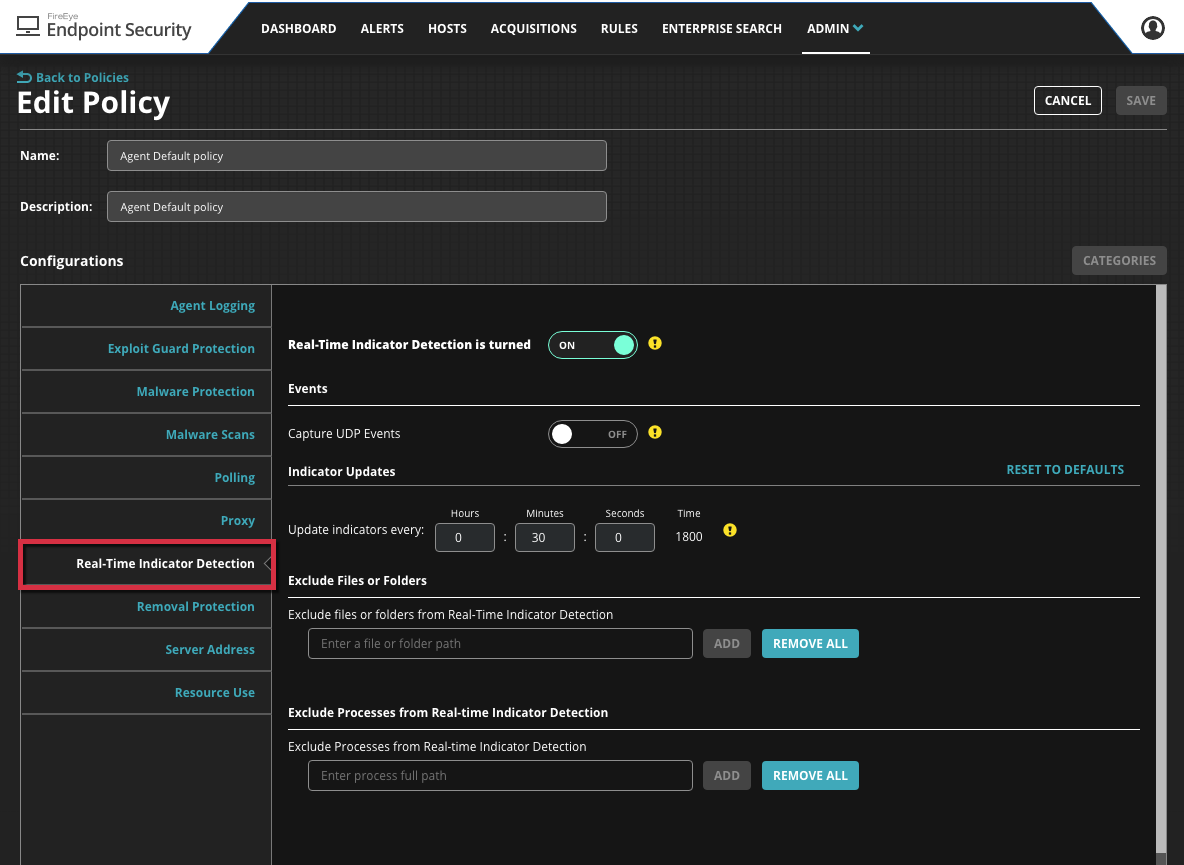Select Resource Use configuration
Screen dimensions: 1184x865
pyautogui.click(x=146, y=693)
